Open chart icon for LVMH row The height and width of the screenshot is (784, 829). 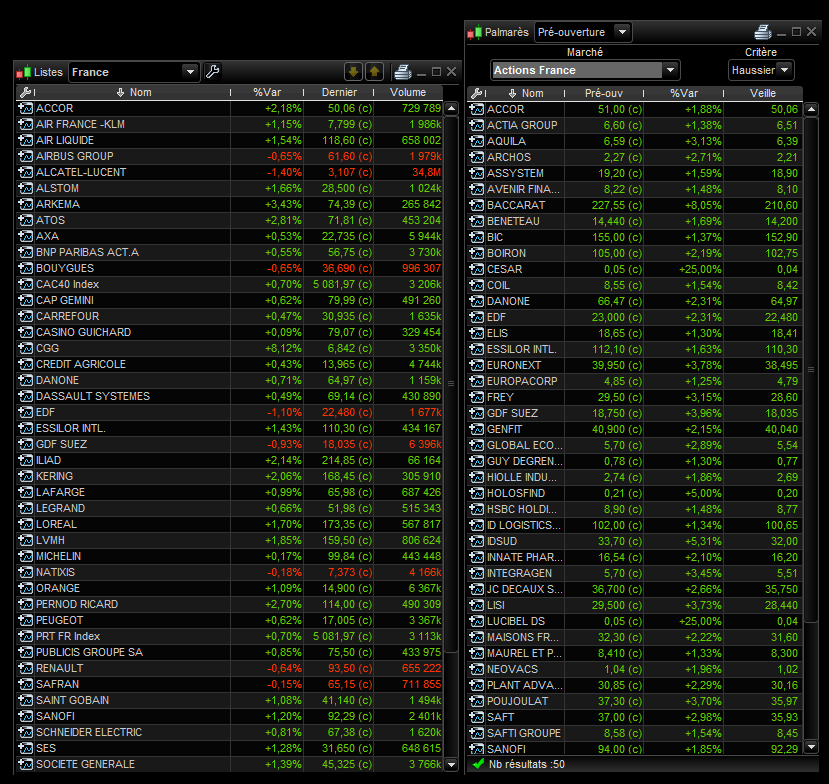tap(25, 540)
